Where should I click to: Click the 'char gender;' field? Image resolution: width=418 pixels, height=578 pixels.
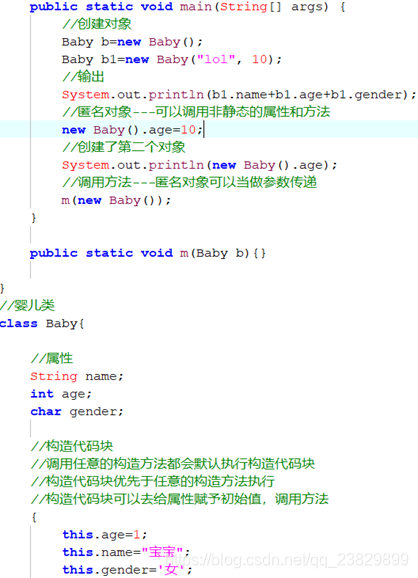click(77, 412)
